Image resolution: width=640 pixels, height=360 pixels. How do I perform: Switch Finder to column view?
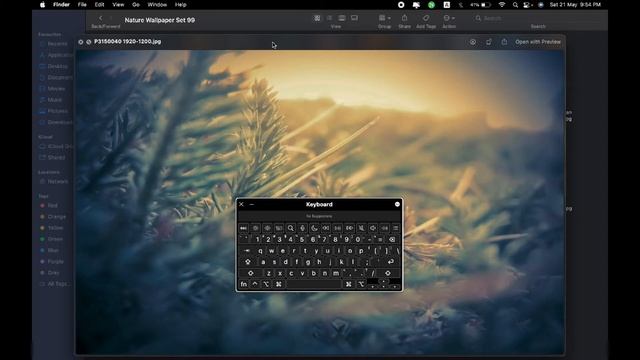pos(342,18)
